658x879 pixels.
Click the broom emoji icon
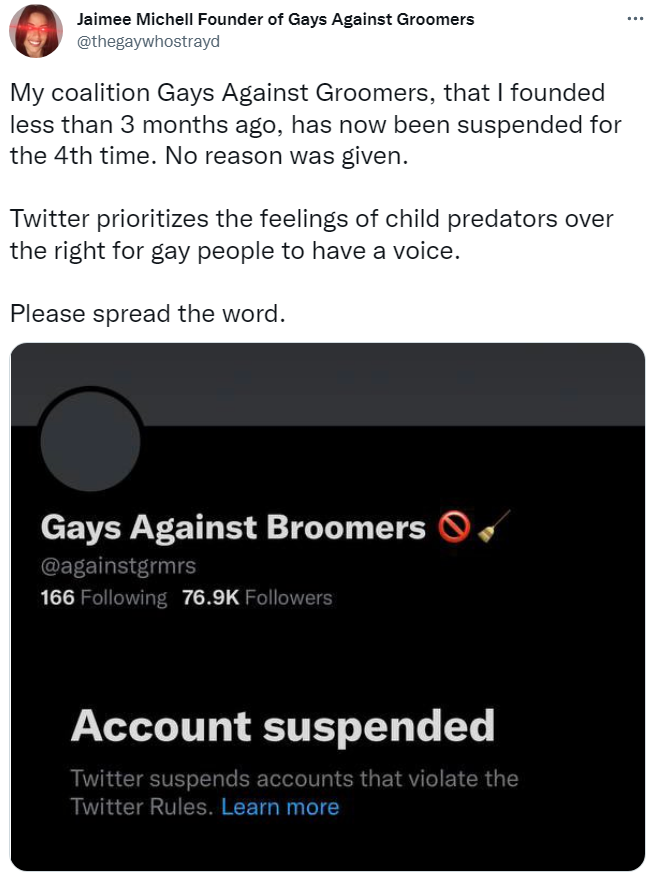coord(493,527)
